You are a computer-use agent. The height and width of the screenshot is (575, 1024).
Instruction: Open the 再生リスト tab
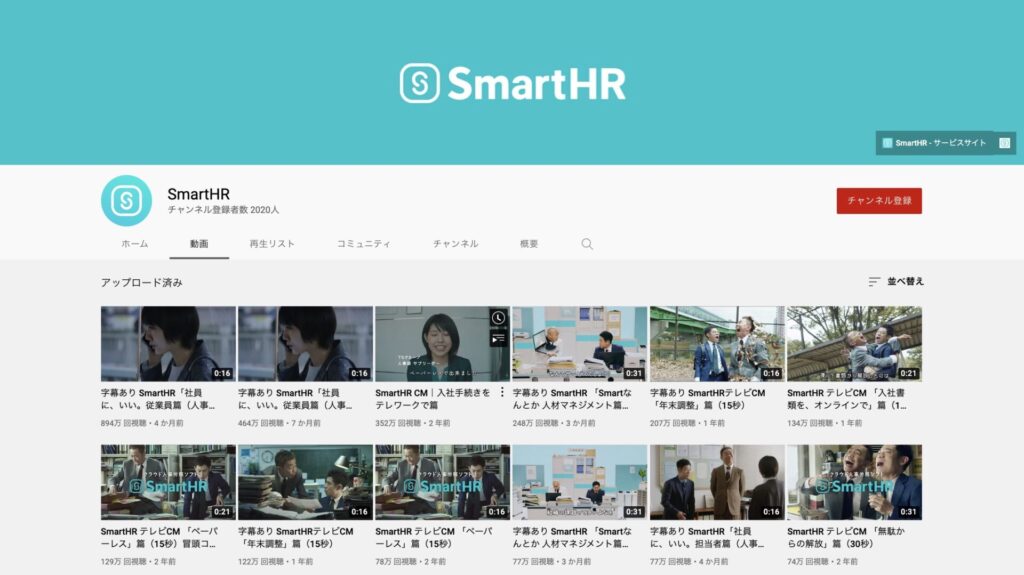point(272,244)
